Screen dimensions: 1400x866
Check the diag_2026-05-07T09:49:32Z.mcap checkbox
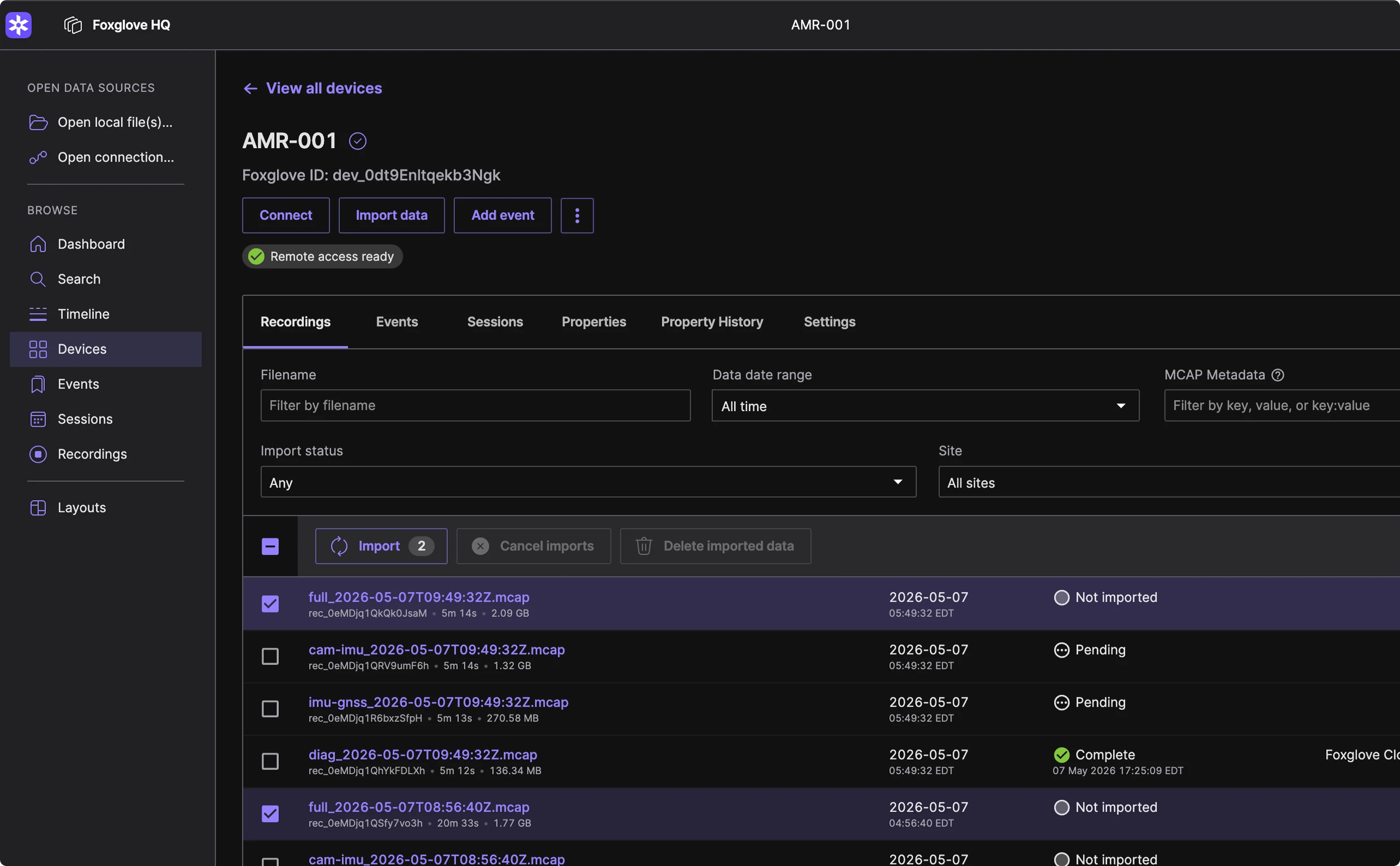pyautogui.click(x=270, y=761)
